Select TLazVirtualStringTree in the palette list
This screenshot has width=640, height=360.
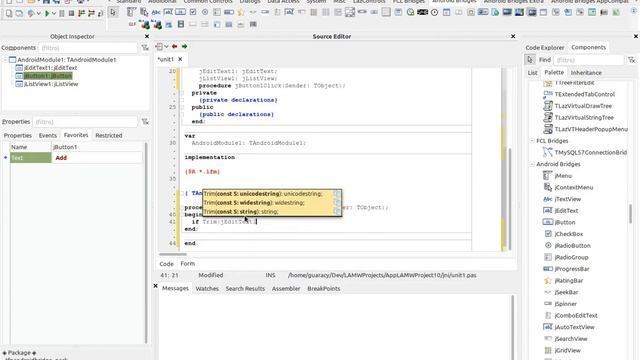[x=584, y=118]
